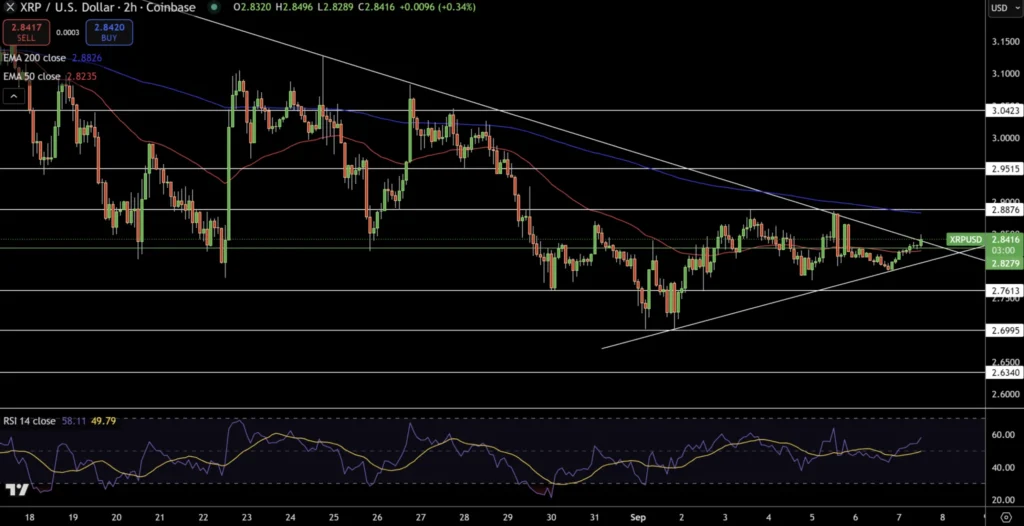The image size is (1024, 526).
Task: Click the 2.8420 BUY button
Action: (x=108, y=33)
